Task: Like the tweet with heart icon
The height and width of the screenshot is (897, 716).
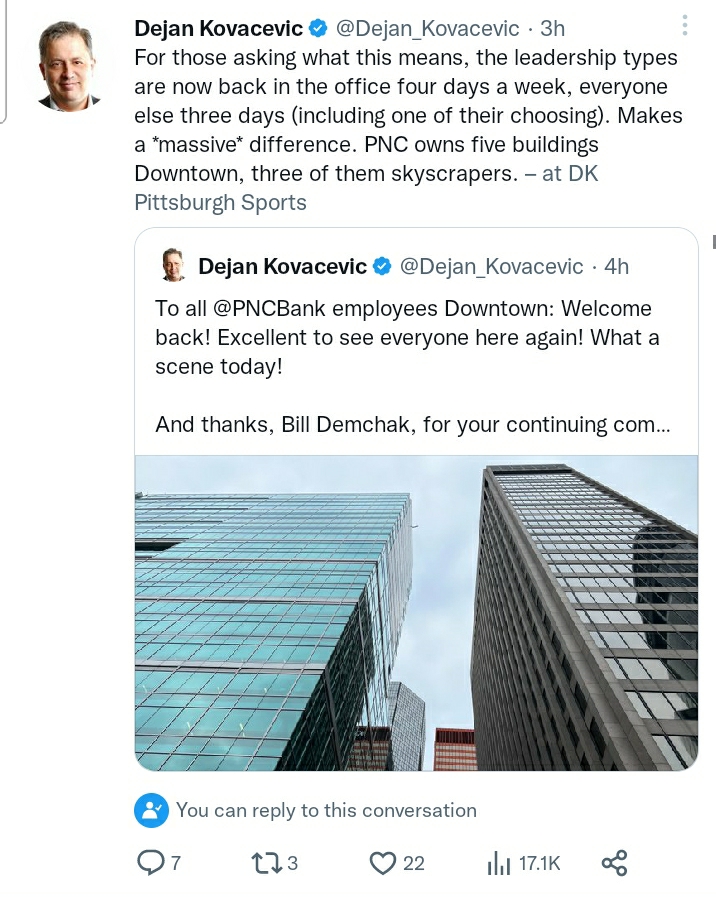Action: tap(383, 862)
